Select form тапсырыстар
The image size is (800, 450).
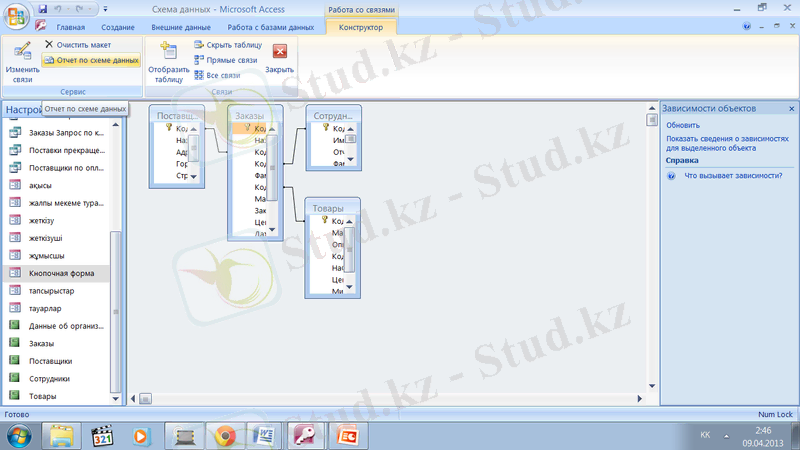(x=57, y=291)
